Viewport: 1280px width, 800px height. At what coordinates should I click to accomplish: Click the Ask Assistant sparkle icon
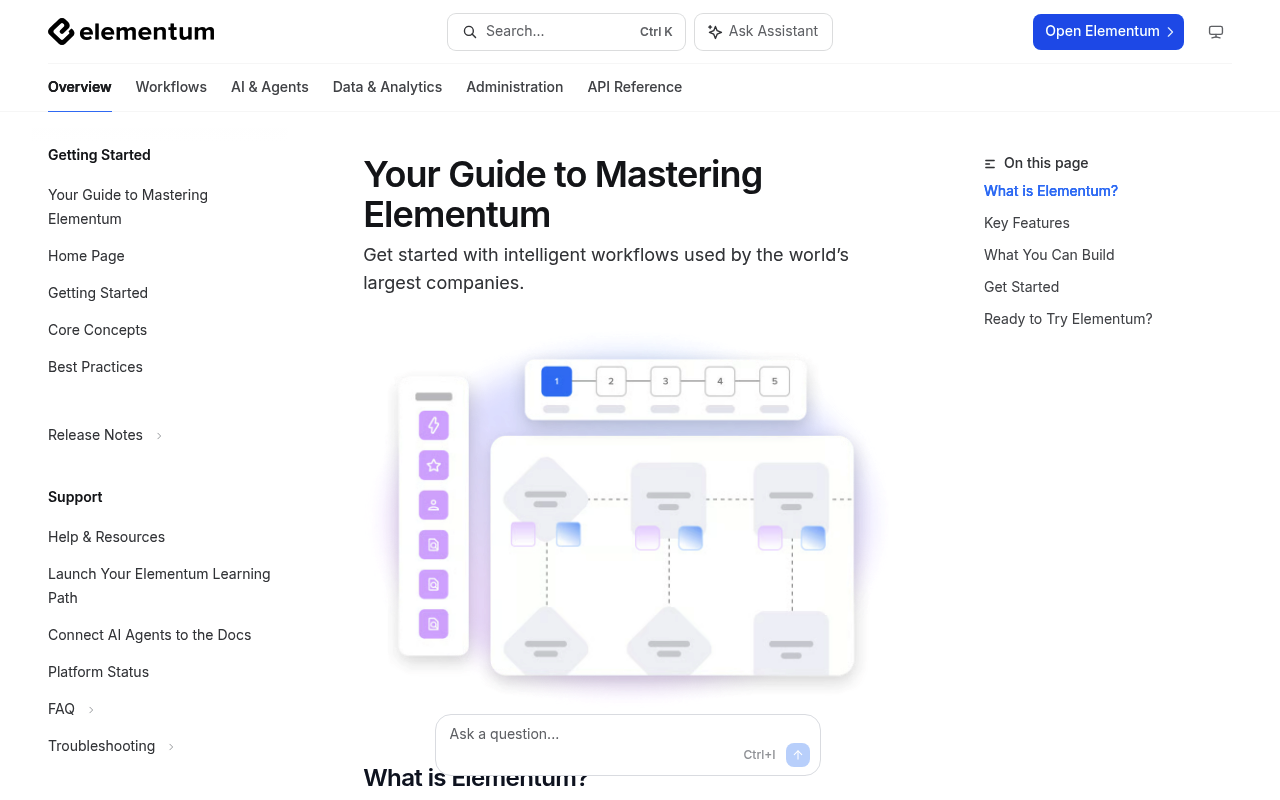pos(715,32)
